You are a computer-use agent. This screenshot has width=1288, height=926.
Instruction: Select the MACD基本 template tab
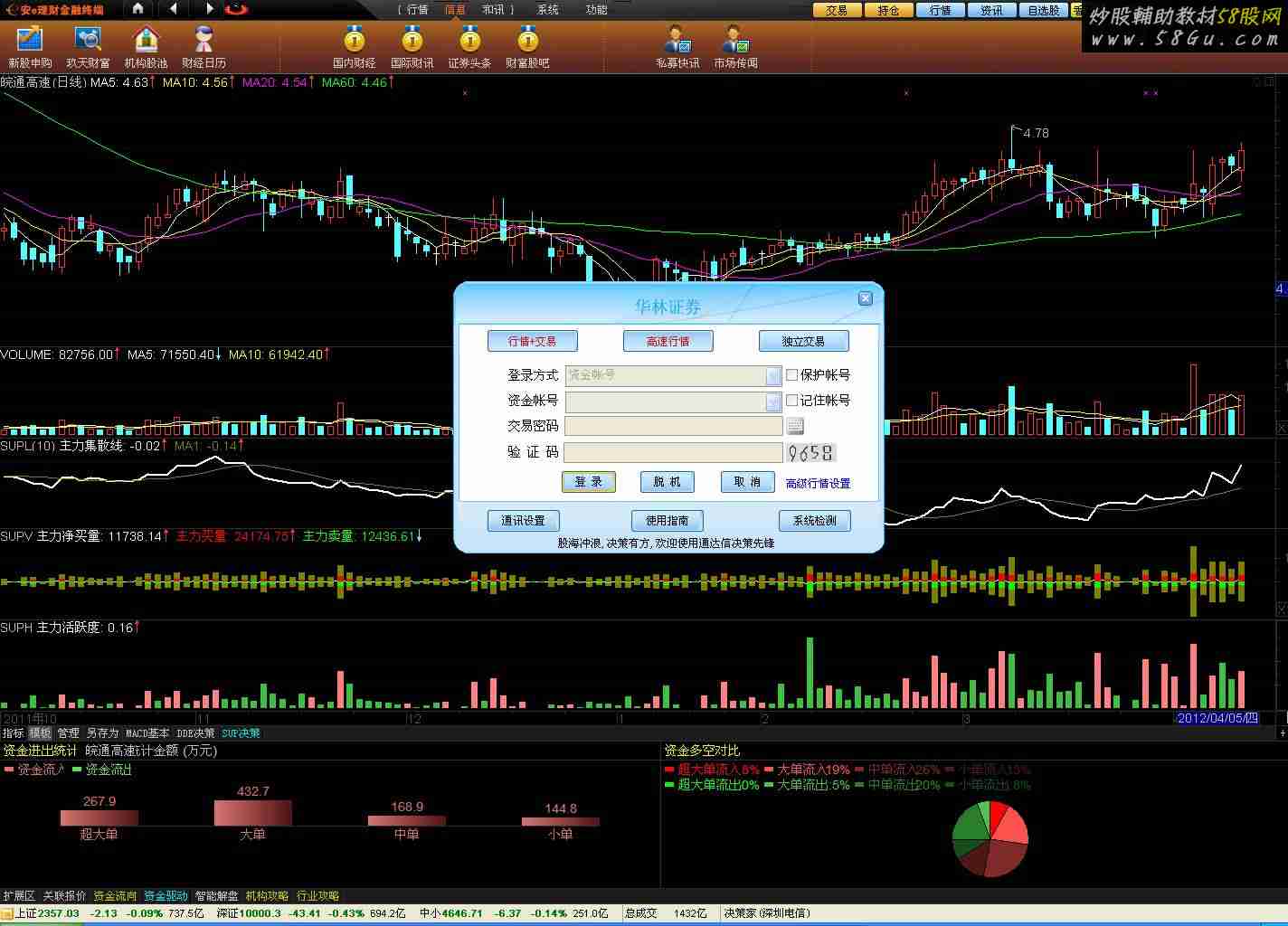[147, 733]
